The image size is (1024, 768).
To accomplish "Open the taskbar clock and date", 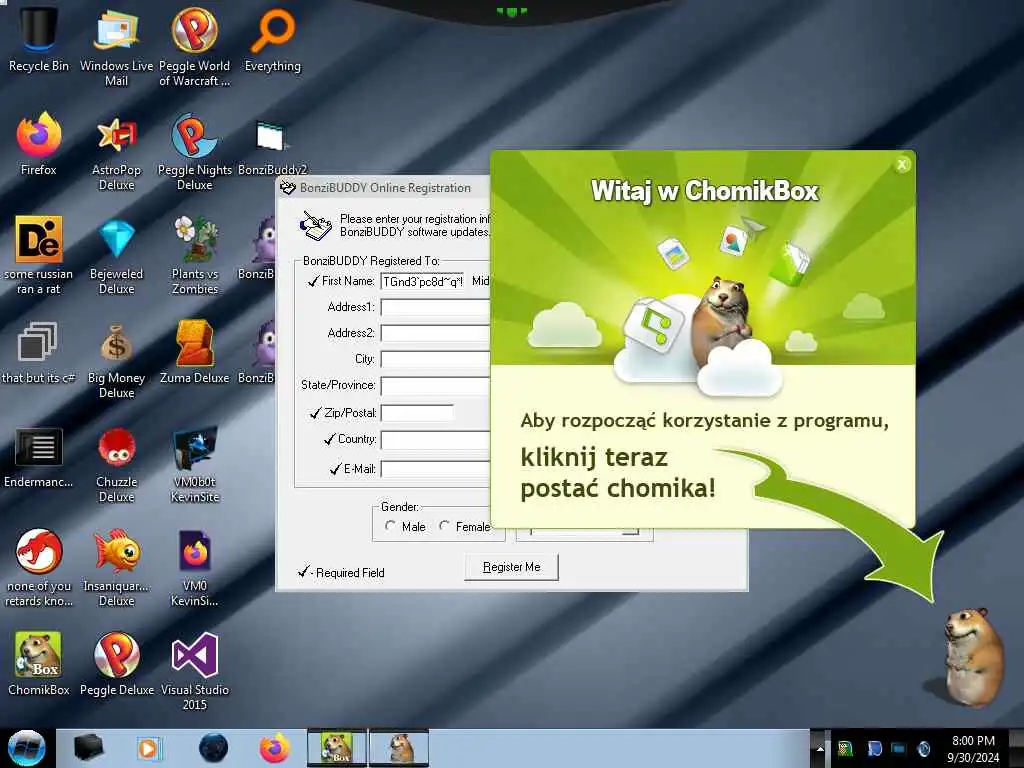I will (x=973, y=748).
